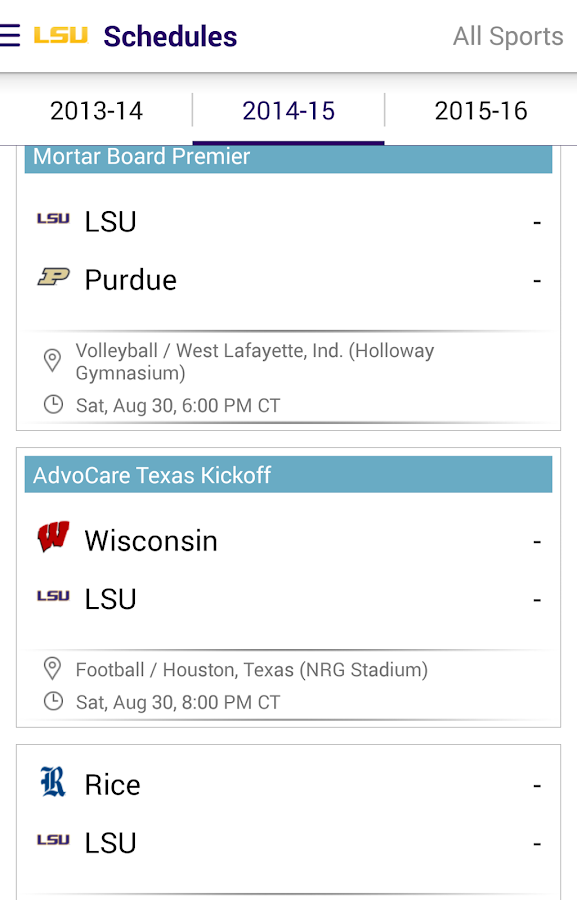Tap the Wisconsin "W" logo
This screenshot has height=900, width=577.
(x=53, y=540)
